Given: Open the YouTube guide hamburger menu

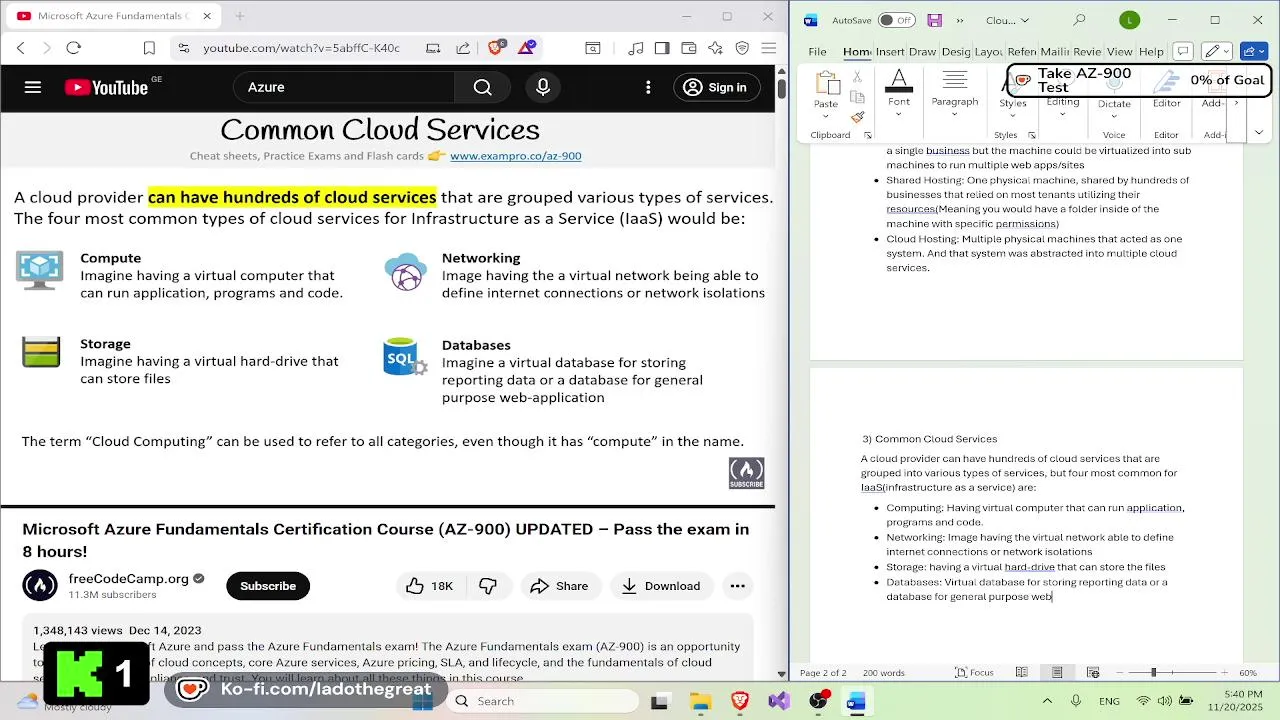Looking at the screenshot, I should click(33, 87).
